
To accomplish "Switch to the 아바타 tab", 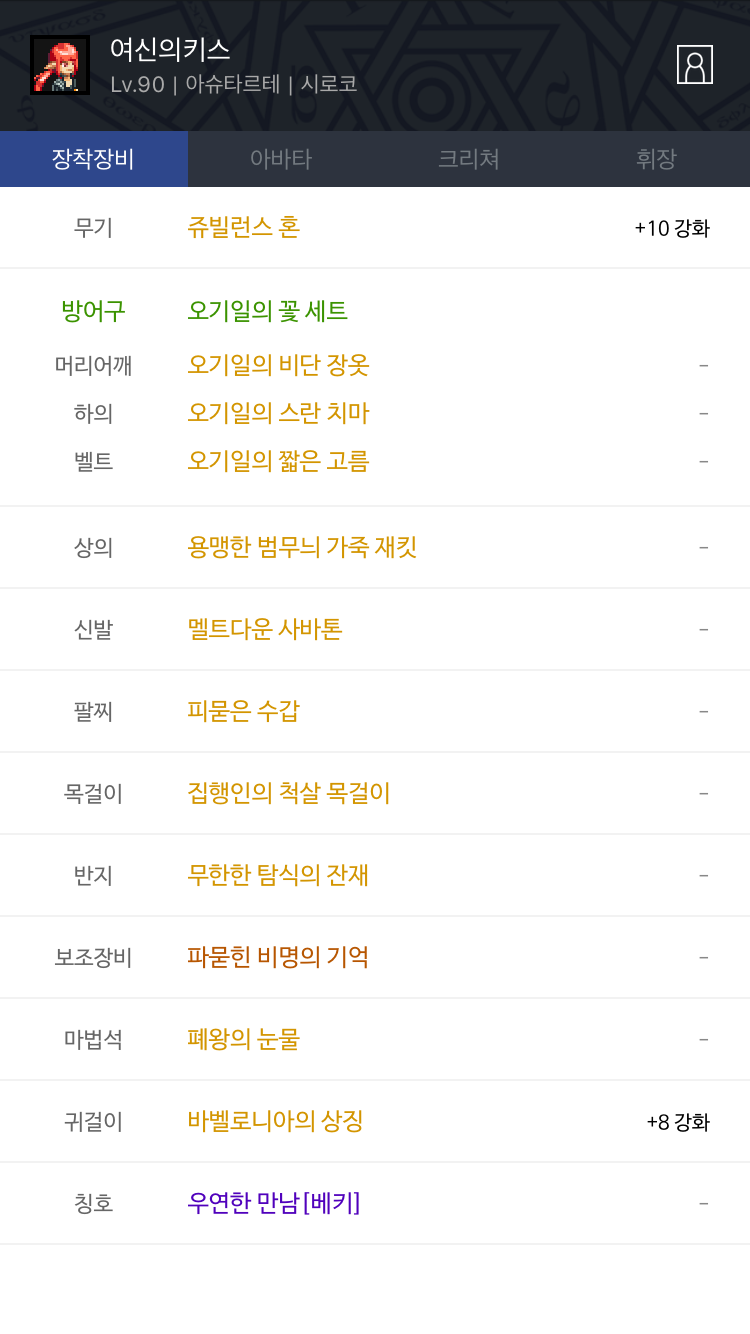I will click(281, 159).
